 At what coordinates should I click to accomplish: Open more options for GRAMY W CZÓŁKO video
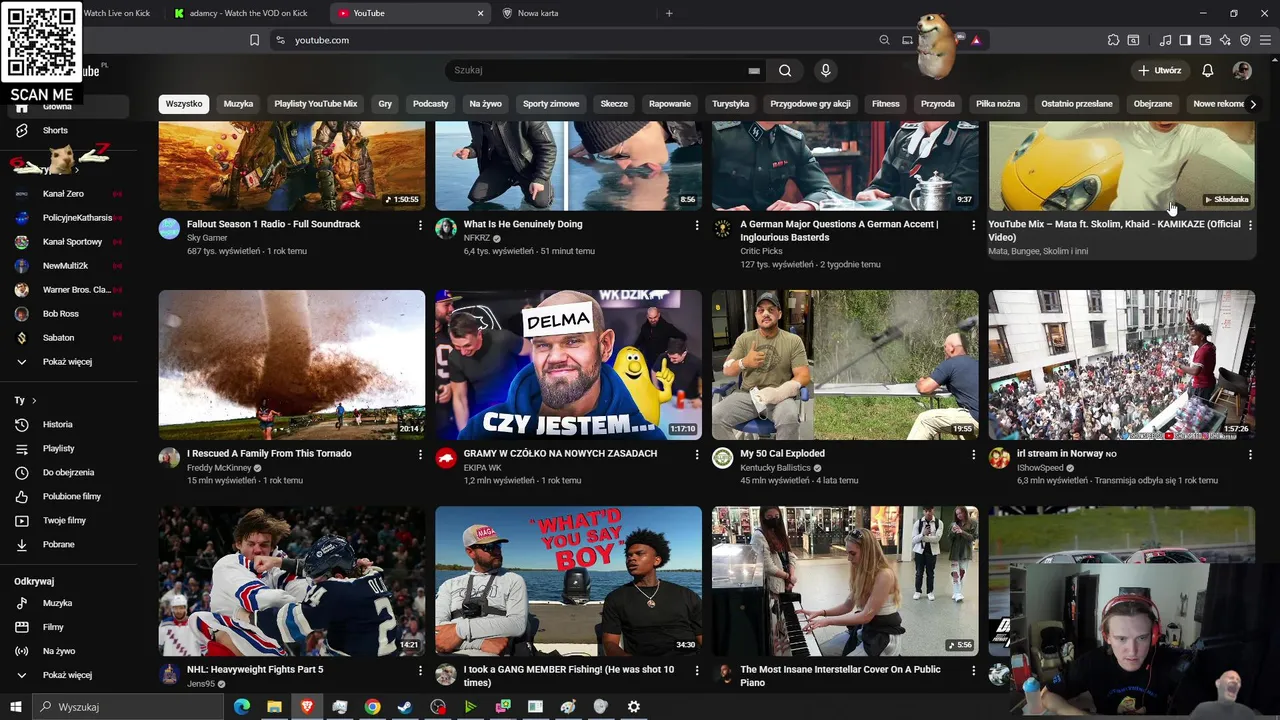(x=697, y=455)
